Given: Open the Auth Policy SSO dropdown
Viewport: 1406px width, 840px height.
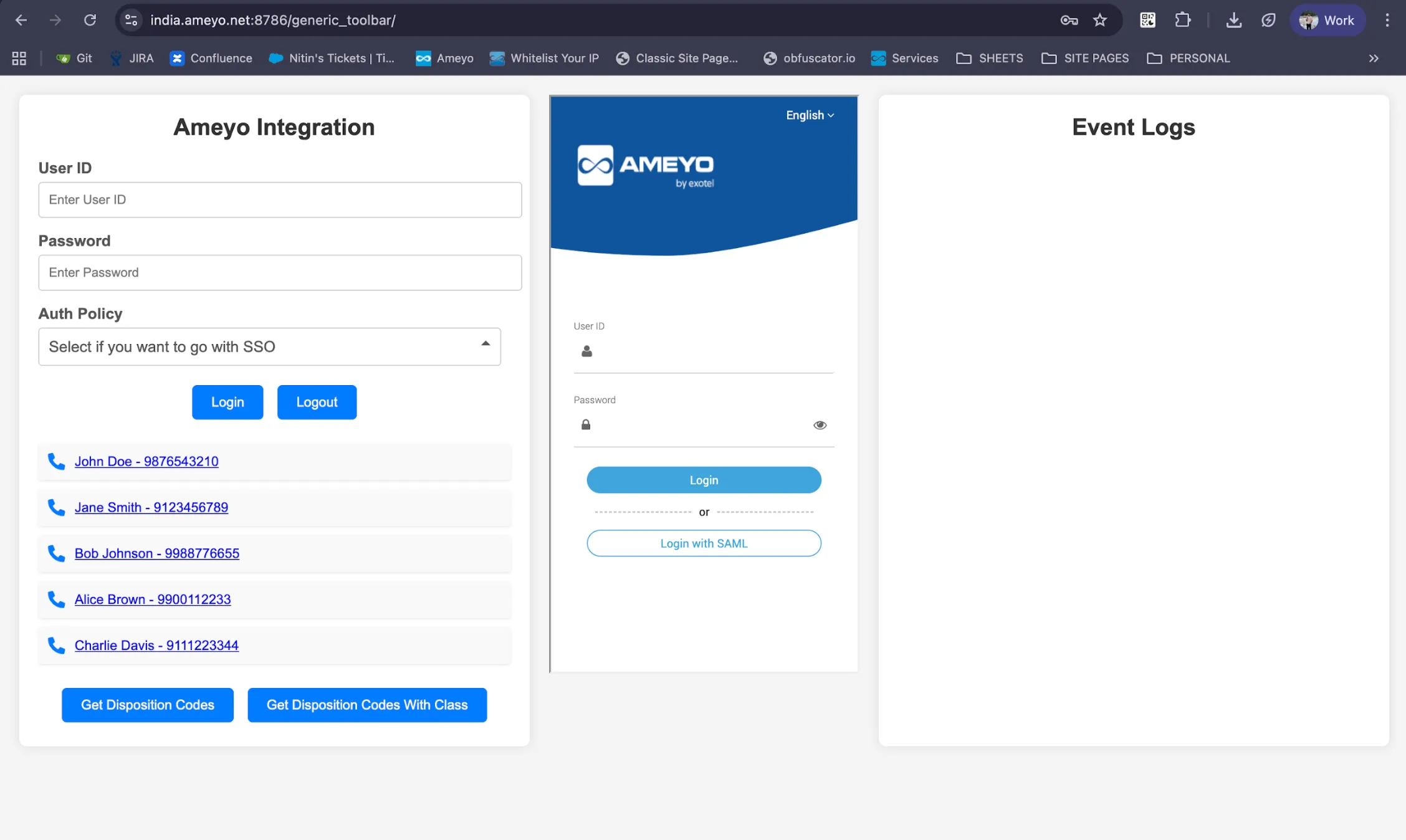Looking at the screenshot, I should click(x=269, y=346).
